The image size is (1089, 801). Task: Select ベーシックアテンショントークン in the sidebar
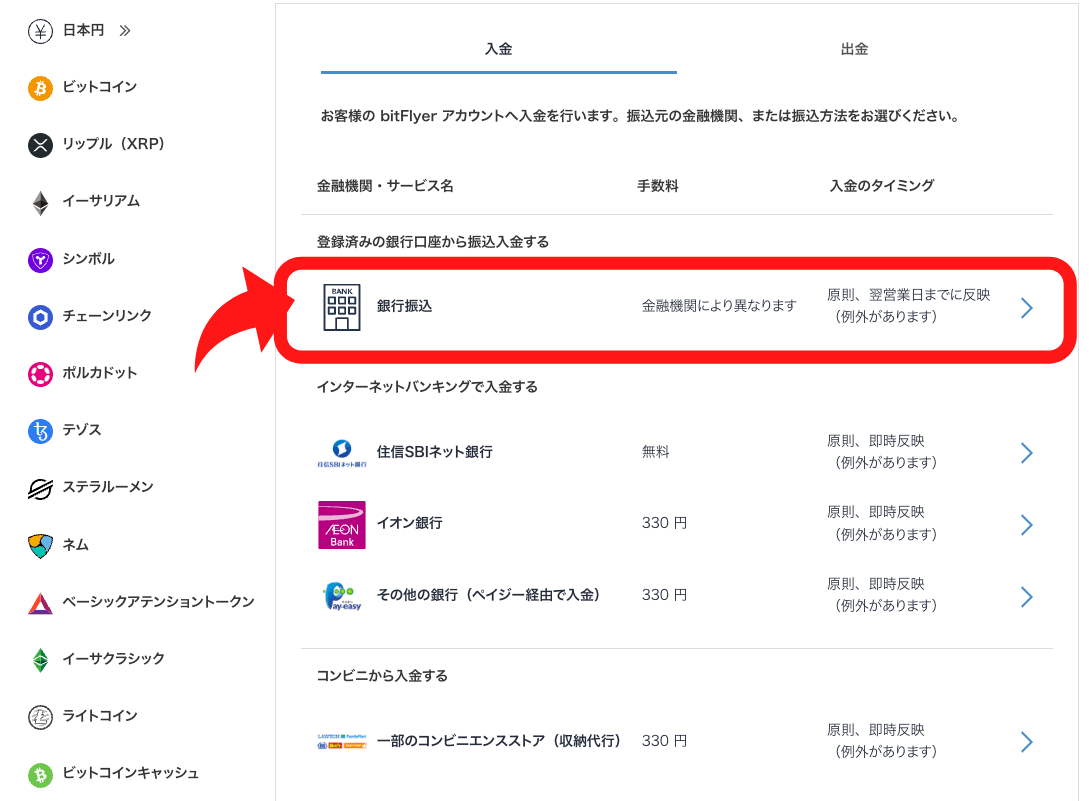[x=158, y=602]
